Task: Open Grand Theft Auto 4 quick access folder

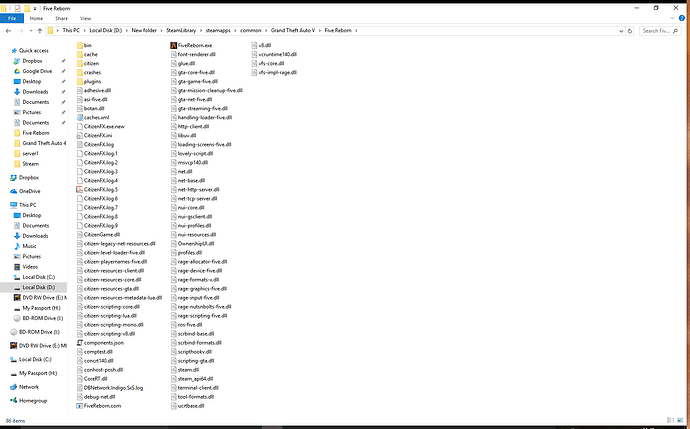Action: click(x=40, y=143)
